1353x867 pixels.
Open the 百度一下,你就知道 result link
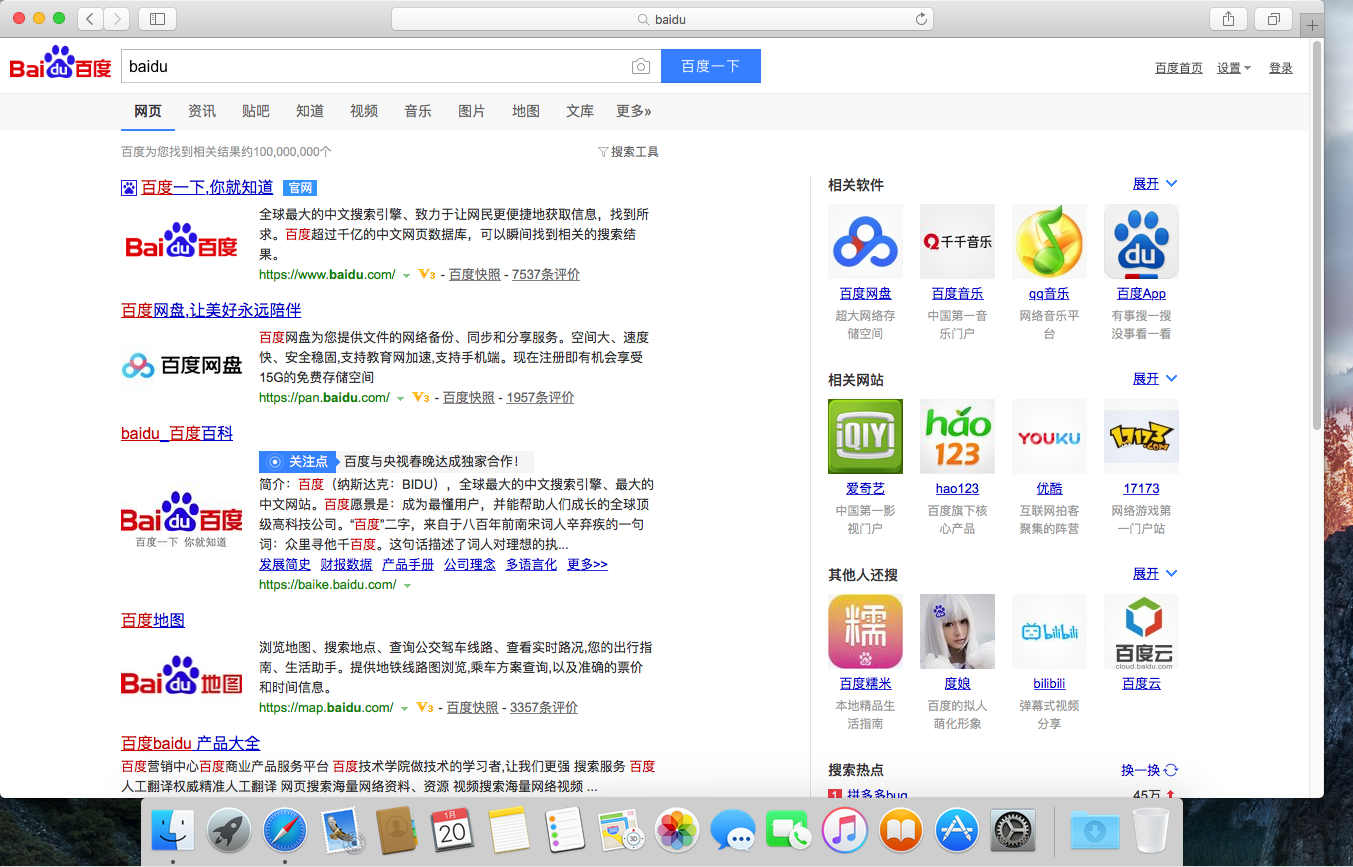click(x=207, y=187)
